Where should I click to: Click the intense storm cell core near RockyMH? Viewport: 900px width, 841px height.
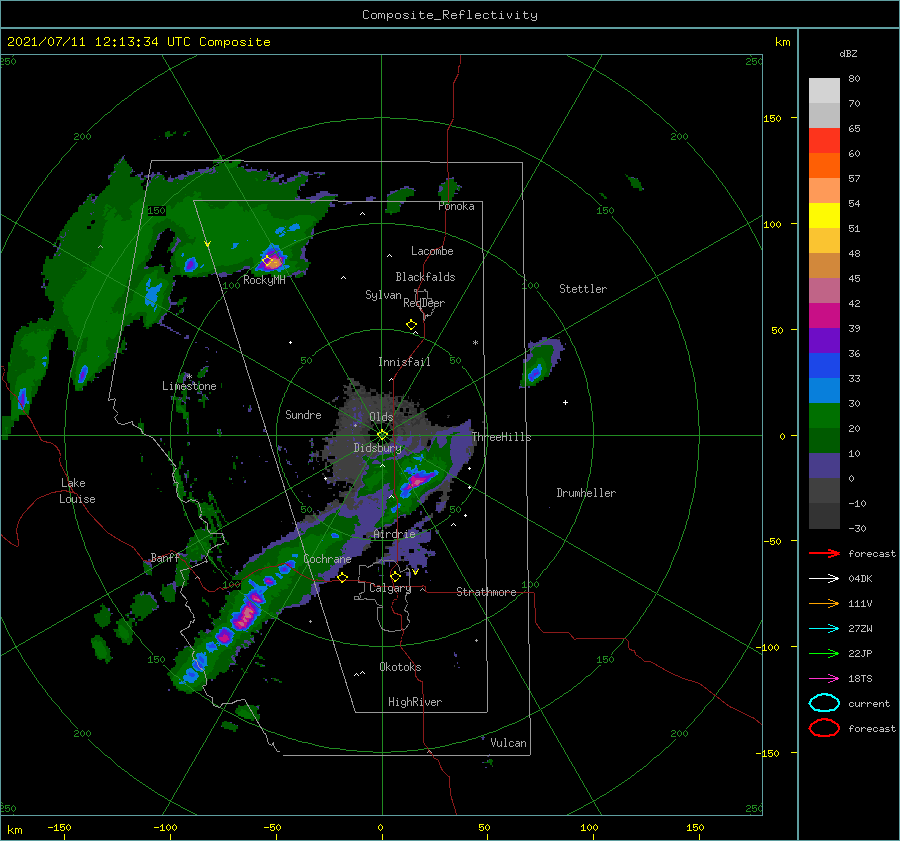tap(274, 260)
